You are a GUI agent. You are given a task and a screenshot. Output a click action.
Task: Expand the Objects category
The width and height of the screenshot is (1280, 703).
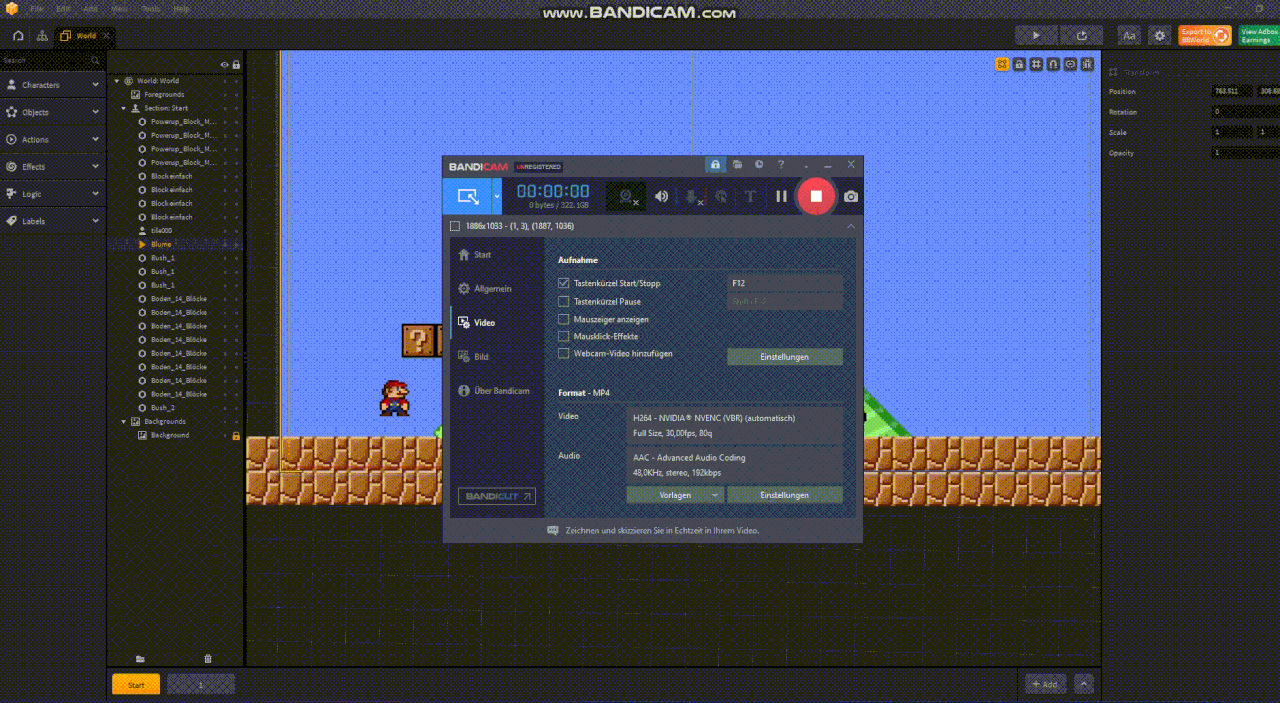click(52, 112)
